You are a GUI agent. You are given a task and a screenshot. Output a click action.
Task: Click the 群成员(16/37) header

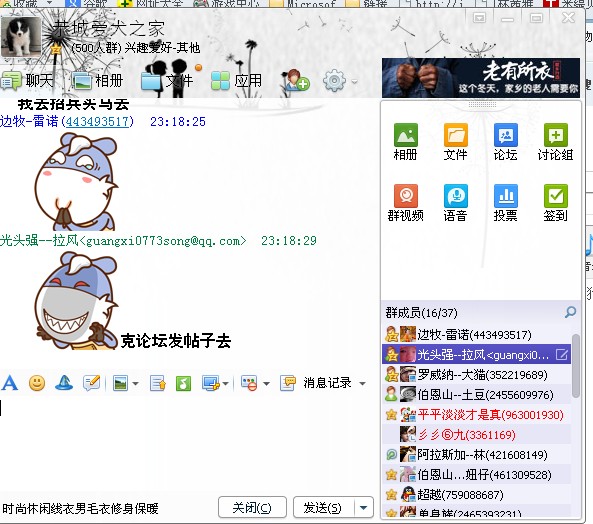click(422, 313)
